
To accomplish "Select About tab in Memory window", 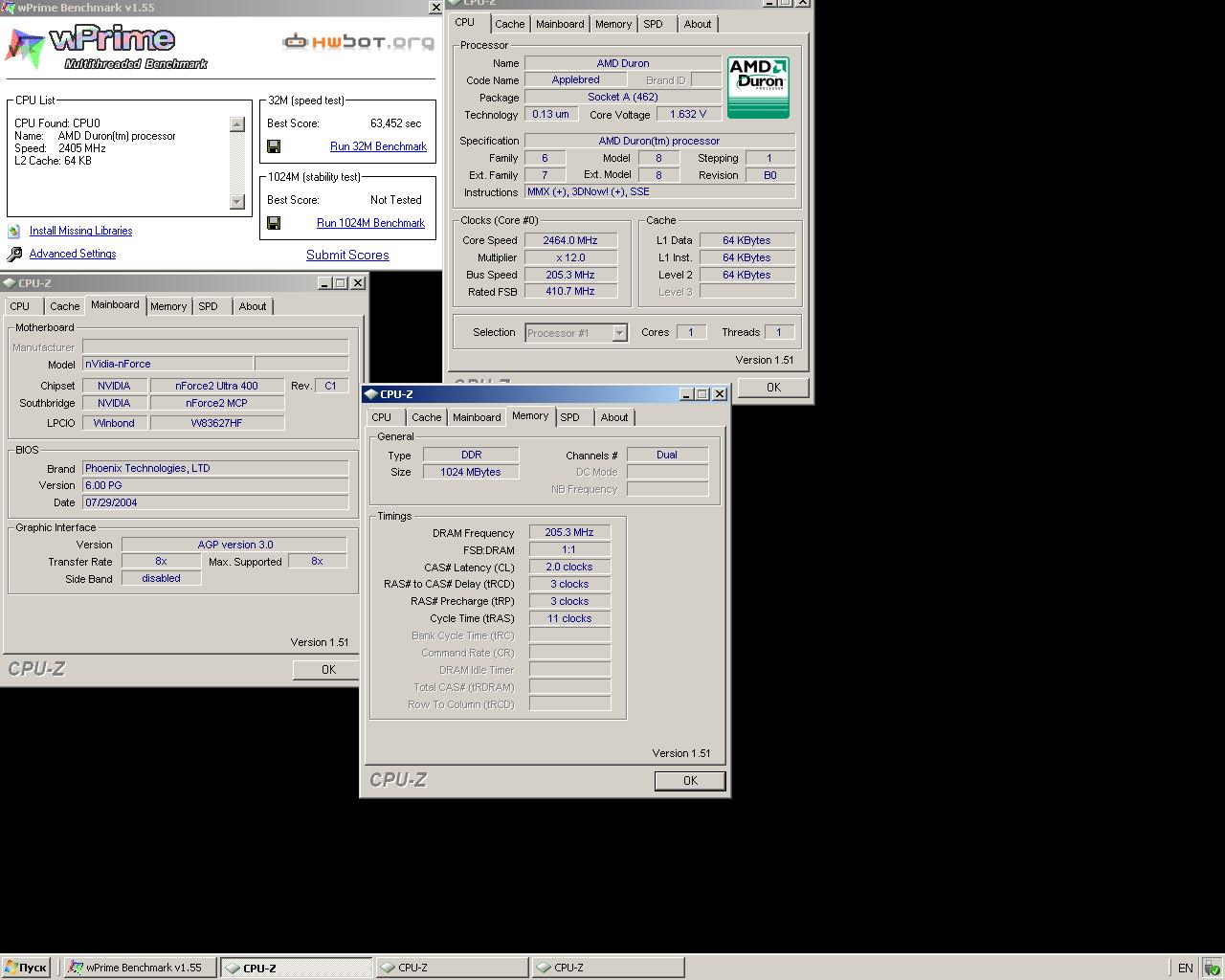I will [x=614, y=417].
